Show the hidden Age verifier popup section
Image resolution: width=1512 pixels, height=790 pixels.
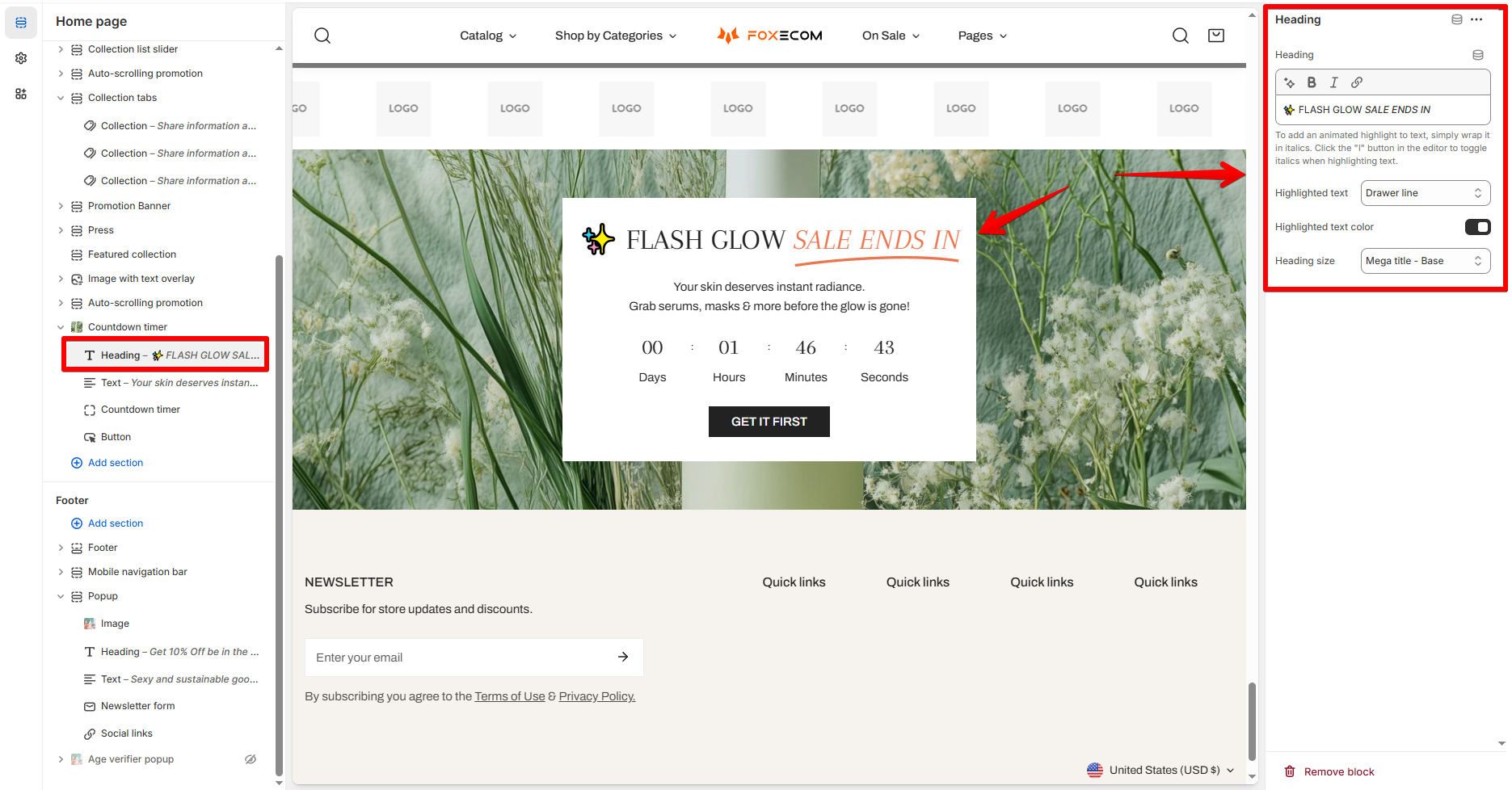pos(251,759)
